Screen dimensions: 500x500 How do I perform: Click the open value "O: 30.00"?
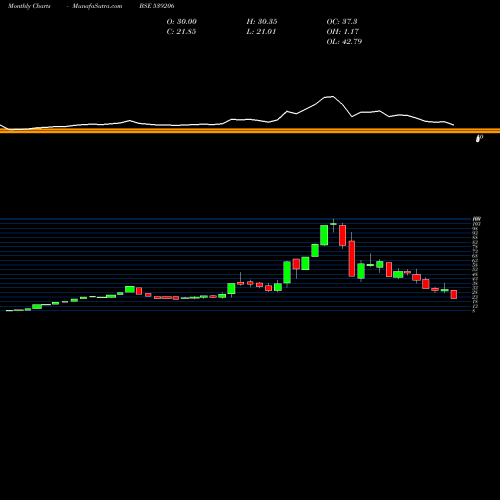point(182,22)
